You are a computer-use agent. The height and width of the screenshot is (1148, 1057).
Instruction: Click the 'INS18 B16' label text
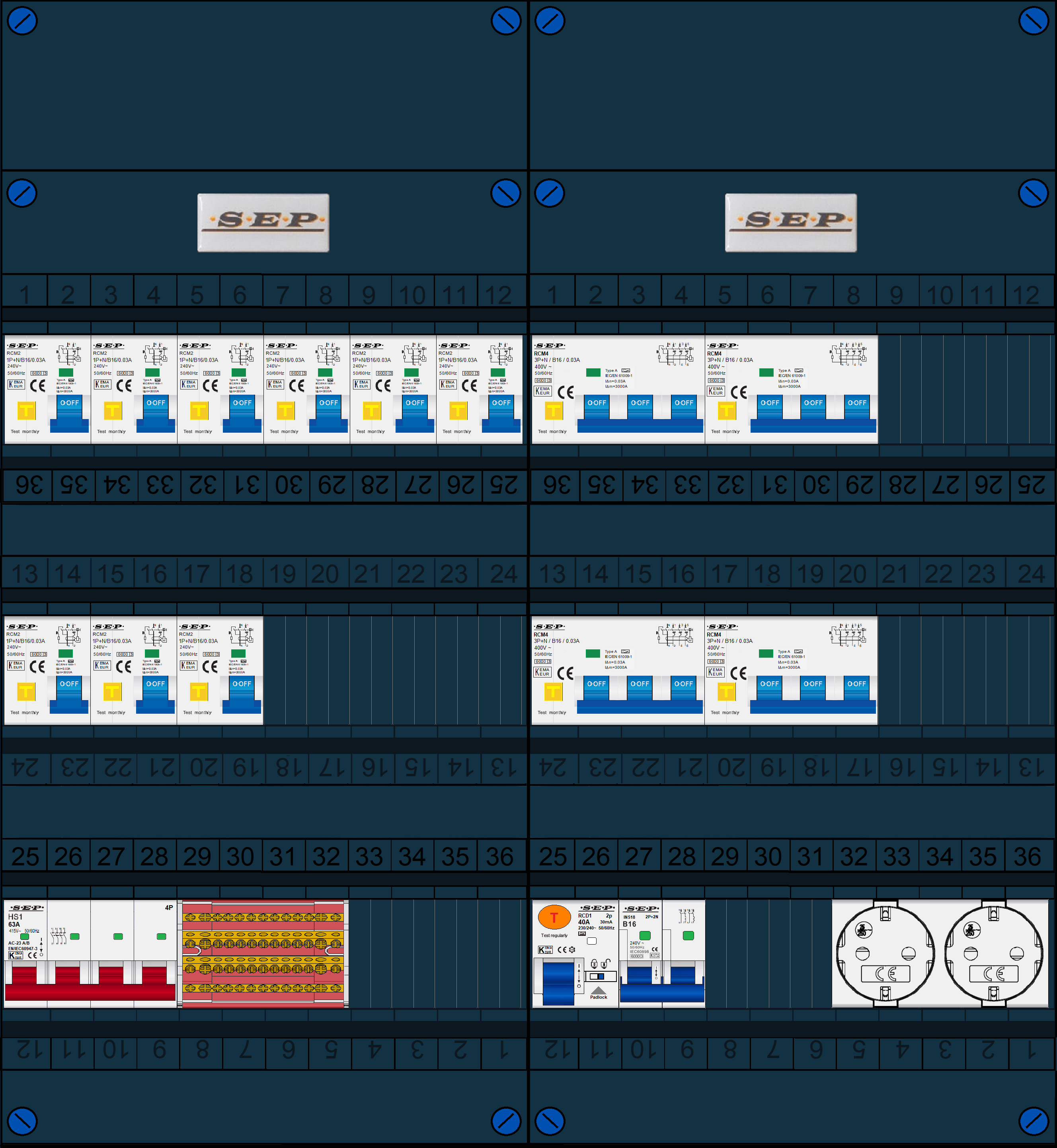pos(629,921)
